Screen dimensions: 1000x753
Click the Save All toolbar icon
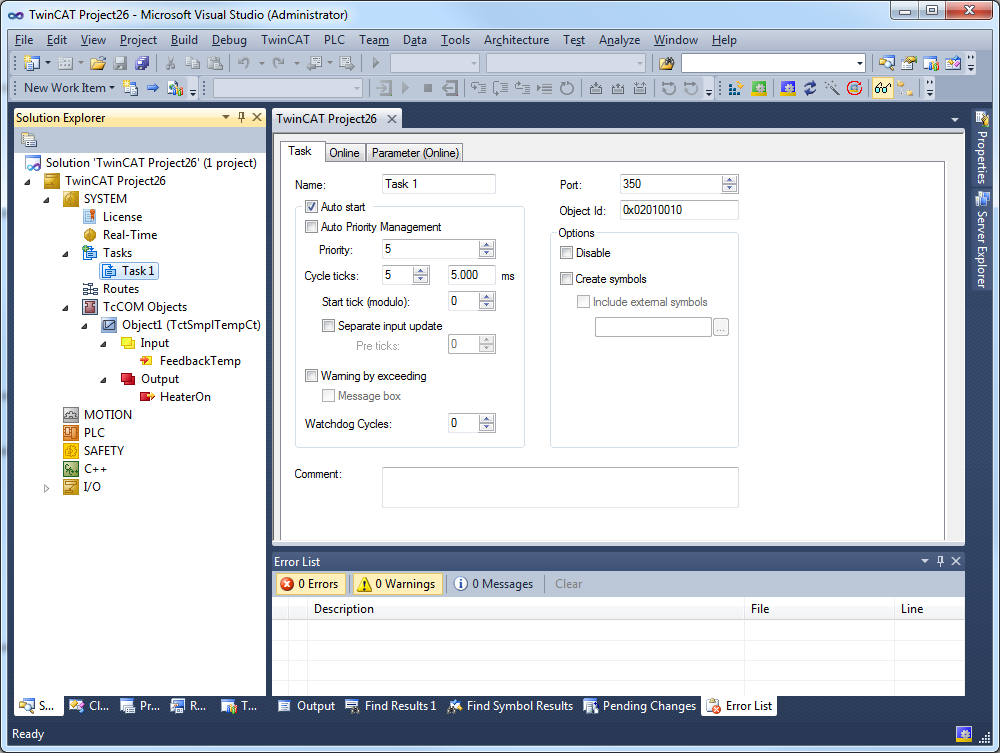142,62
